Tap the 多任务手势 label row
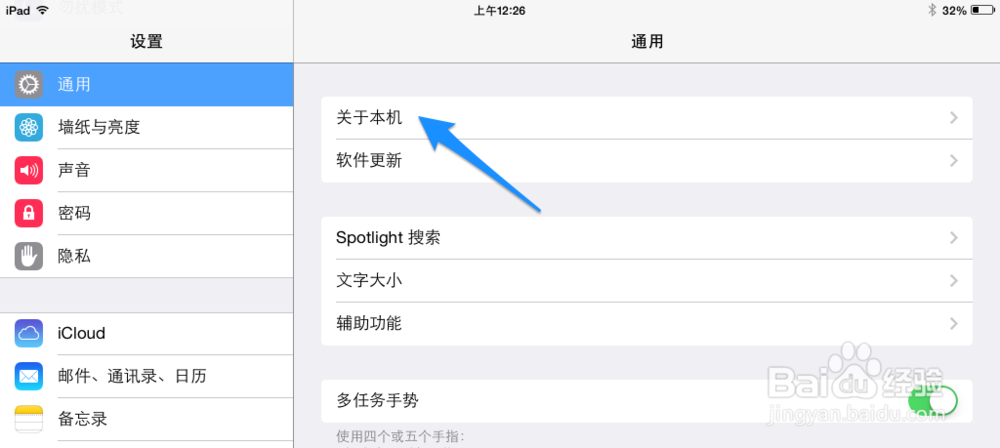The height and width of the screenshot is (448, 1000). (x=647, y=401)
